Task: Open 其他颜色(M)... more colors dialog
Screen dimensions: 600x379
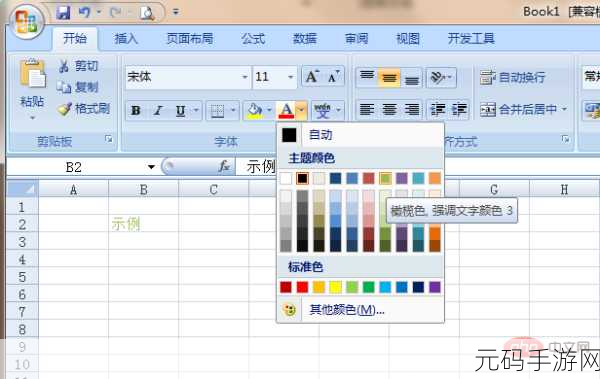Action: pos(360,309)
